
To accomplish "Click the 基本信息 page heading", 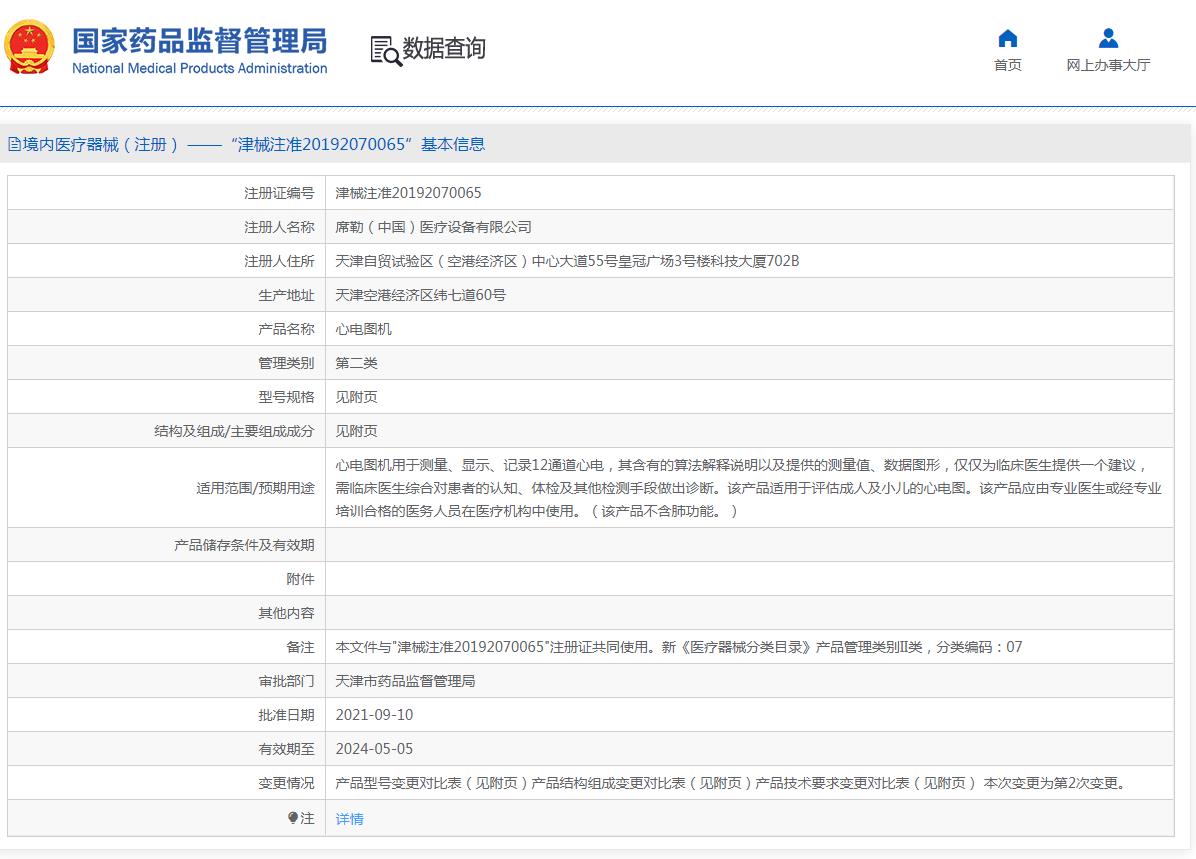I will (453, 144).
